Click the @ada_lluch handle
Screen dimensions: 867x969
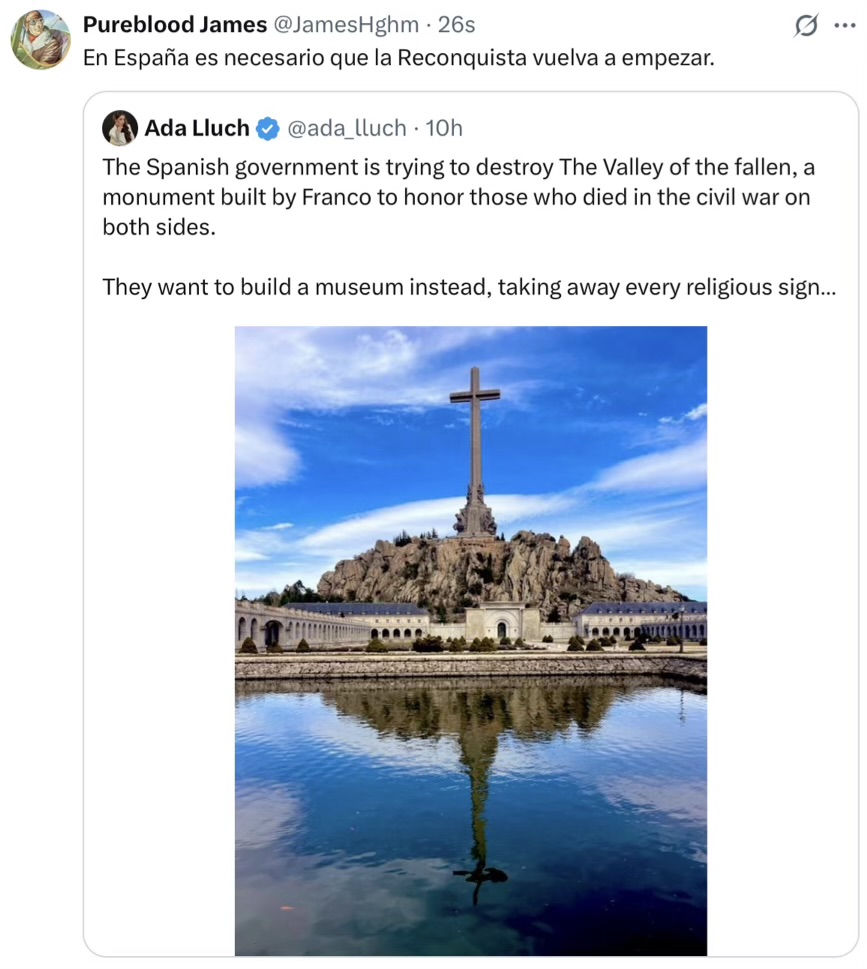point(347,128)
